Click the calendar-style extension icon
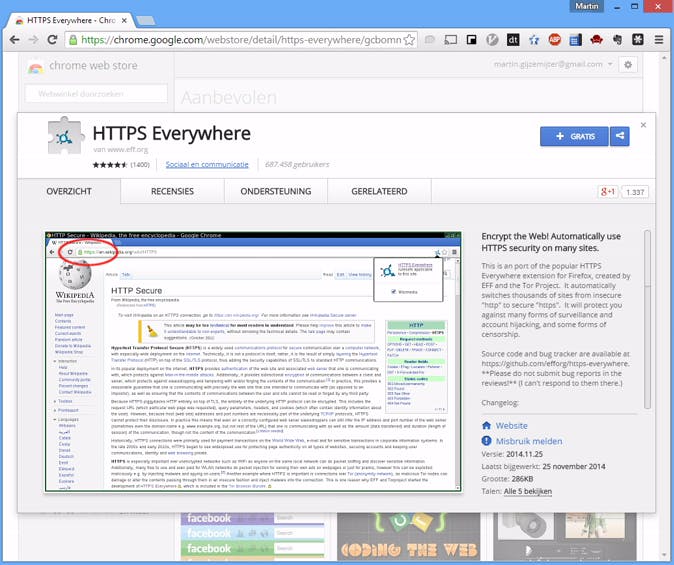Image resolution: width=674 pixels, height=565 pixels. coord(575,40)
